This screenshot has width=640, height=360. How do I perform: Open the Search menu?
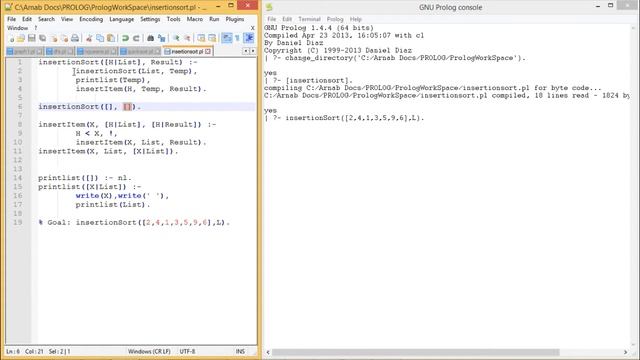pos(46,19)
